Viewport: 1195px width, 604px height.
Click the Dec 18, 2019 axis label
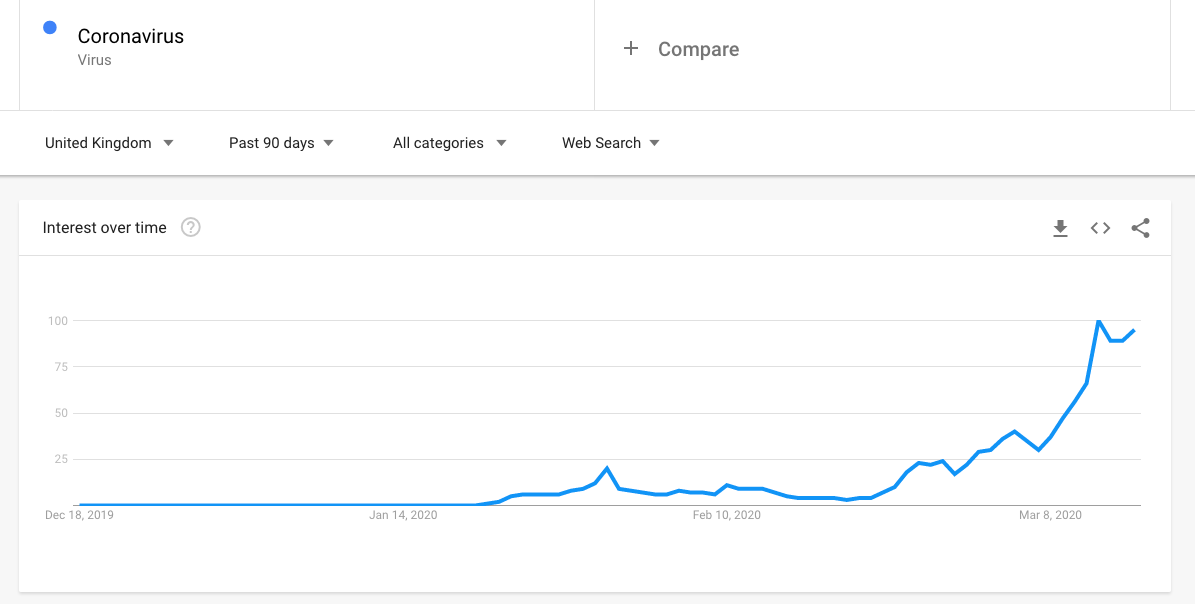(79, 516)
